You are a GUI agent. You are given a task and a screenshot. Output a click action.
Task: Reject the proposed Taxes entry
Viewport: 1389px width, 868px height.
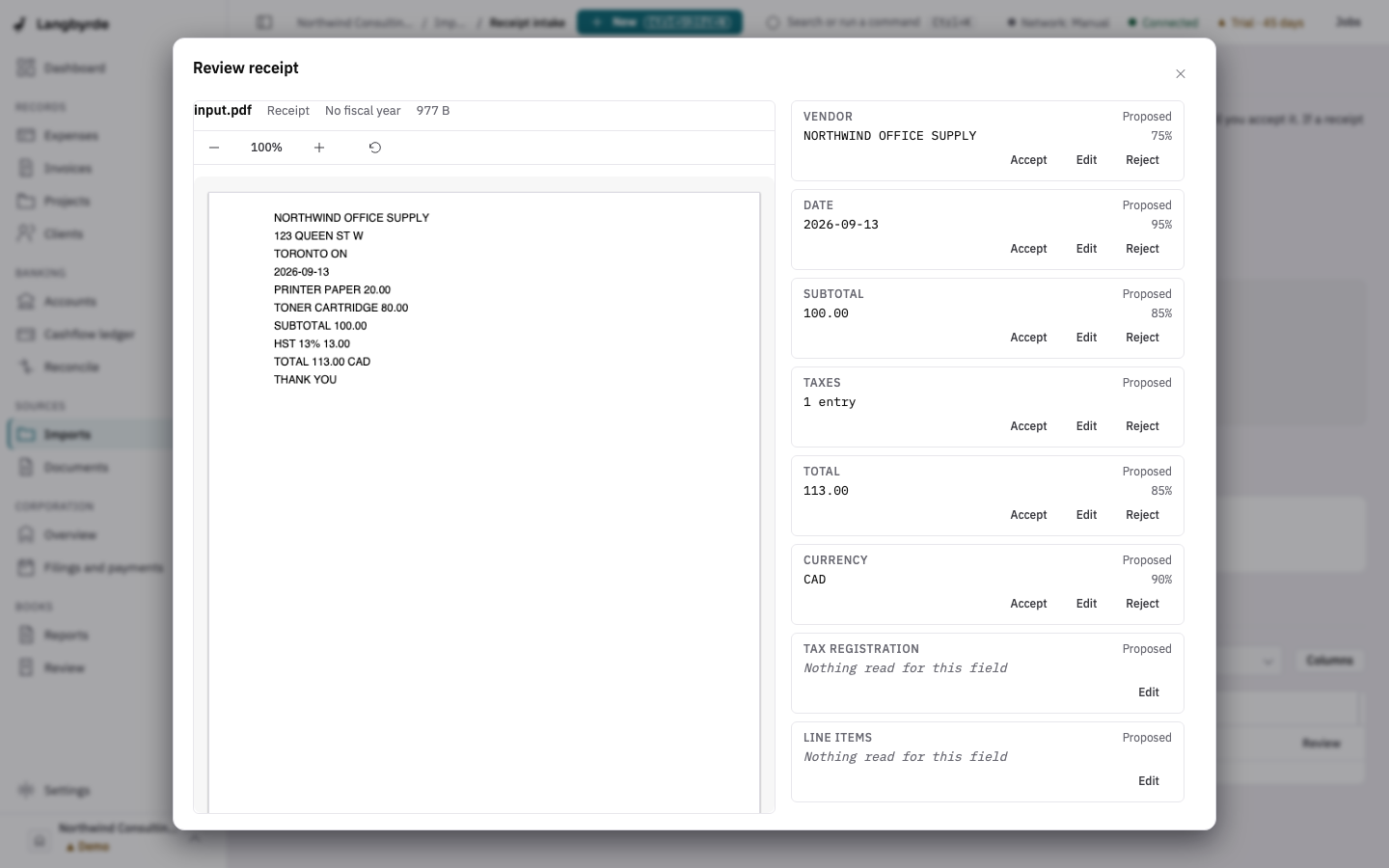pos(1142,426)
